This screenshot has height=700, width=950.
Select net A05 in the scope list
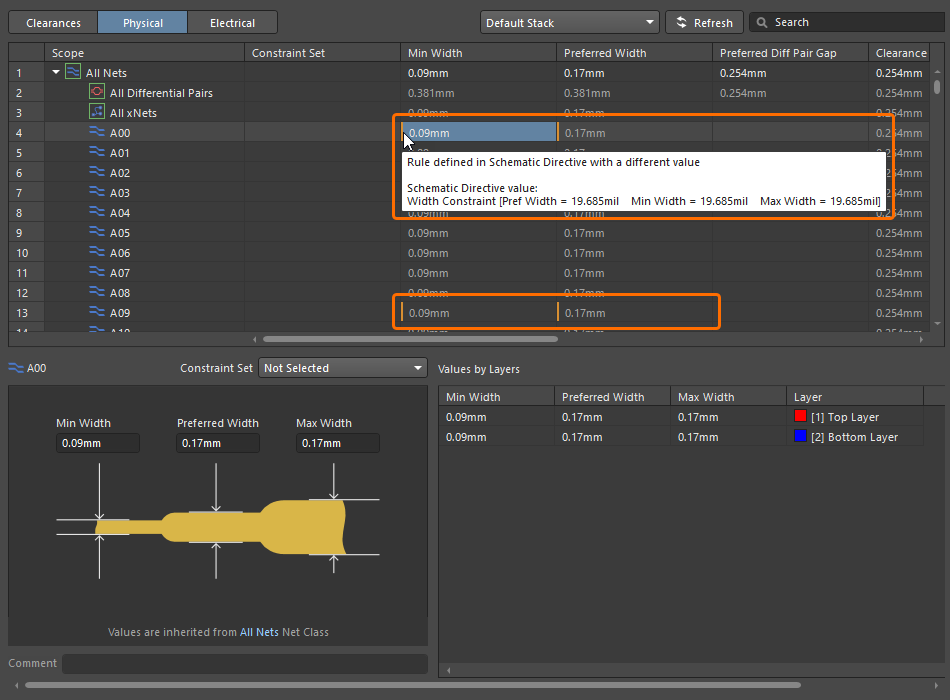tap(120, 233)
